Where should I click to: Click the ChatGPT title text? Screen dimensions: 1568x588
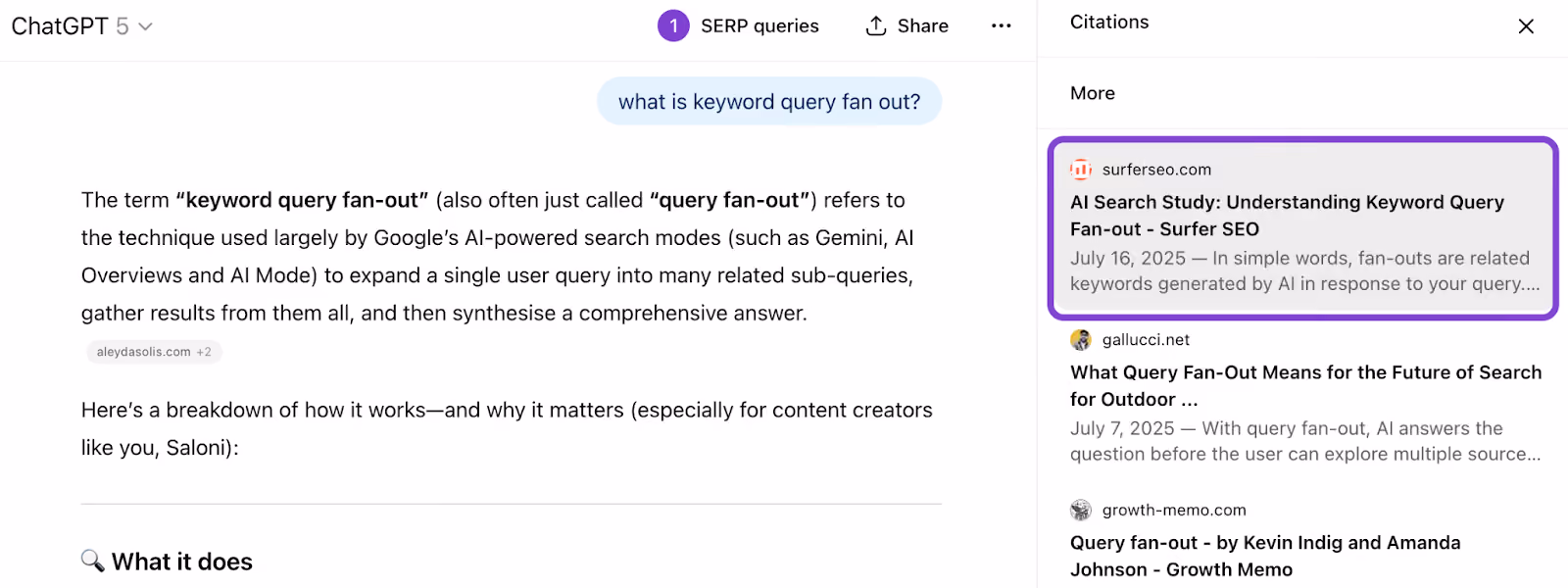pyautogui.click(x=60, y=26)
